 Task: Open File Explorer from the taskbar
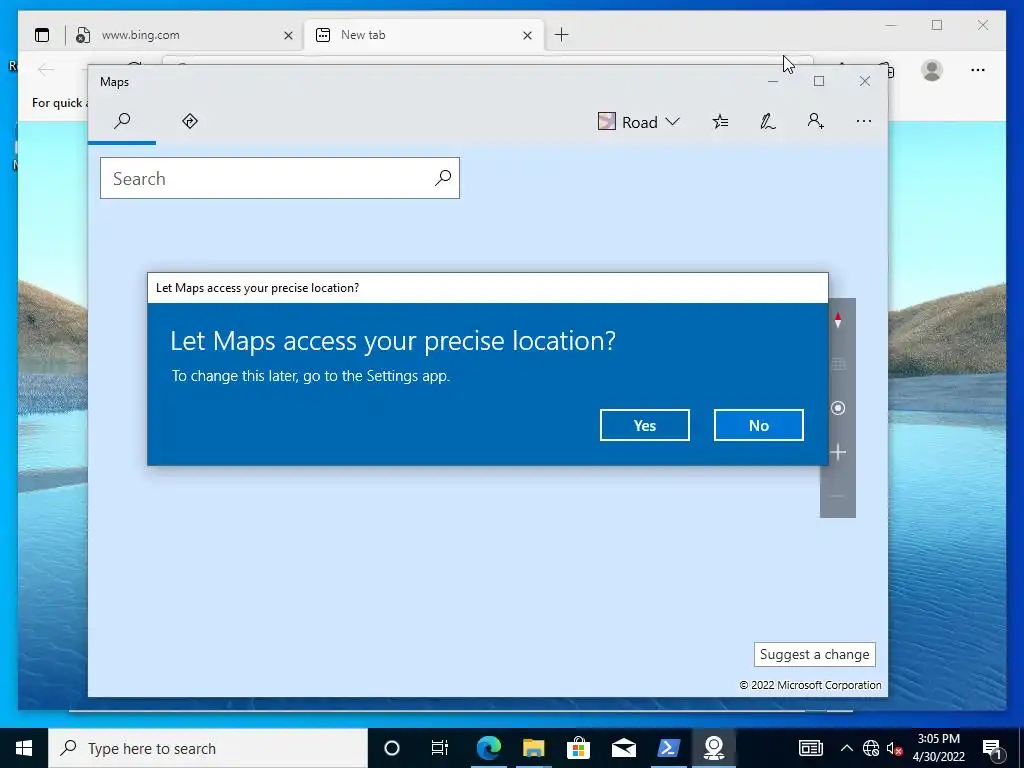pyautogui.click(x=534, y=748)
